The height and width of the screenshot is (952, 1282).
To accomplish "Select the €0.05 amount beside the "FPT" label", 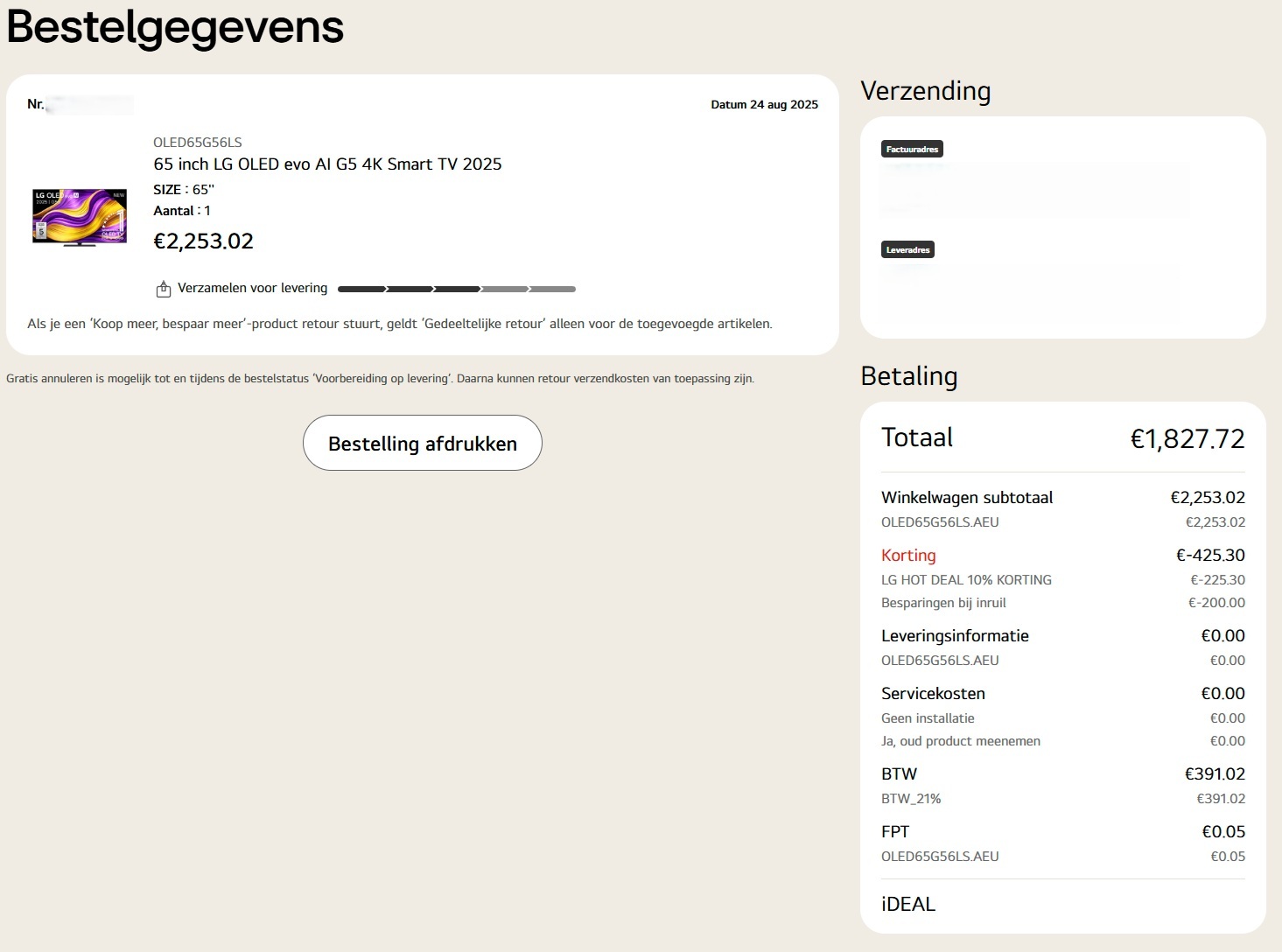I will 1223,831.
